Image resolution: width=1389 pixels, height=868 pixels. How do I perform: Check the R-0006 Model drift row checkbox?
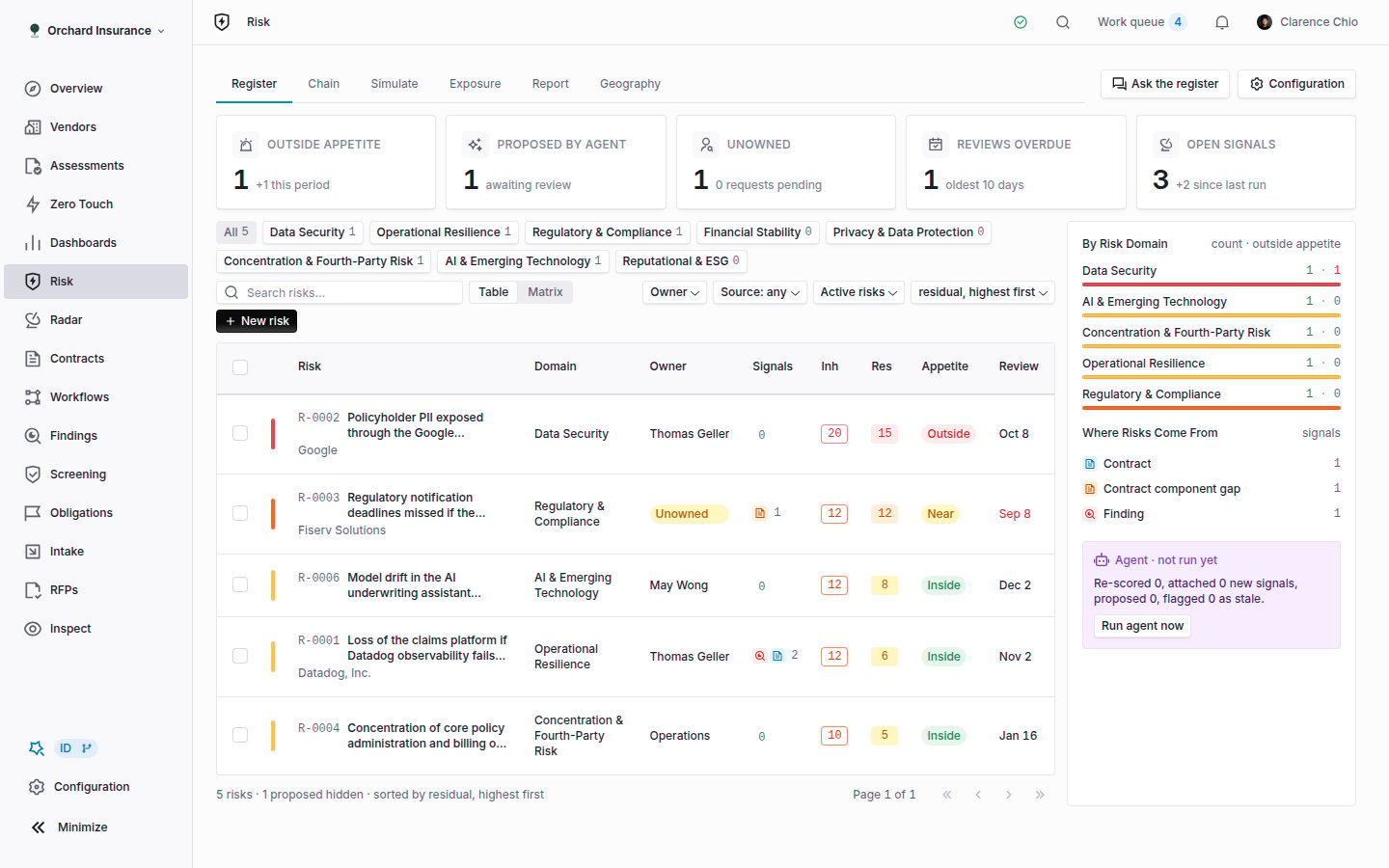point(240,584)
